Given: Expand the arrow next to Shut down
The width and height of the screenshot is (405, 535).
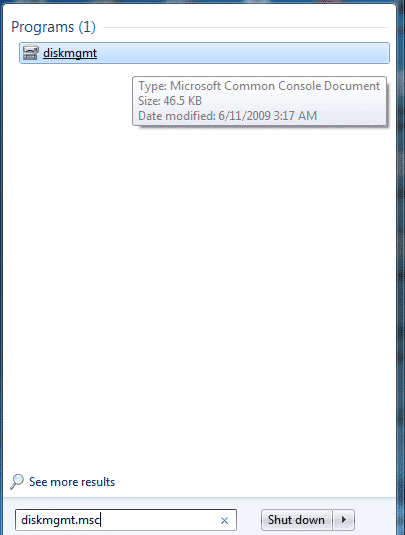Looking at the screenshot, I should (x=344, y=520).
